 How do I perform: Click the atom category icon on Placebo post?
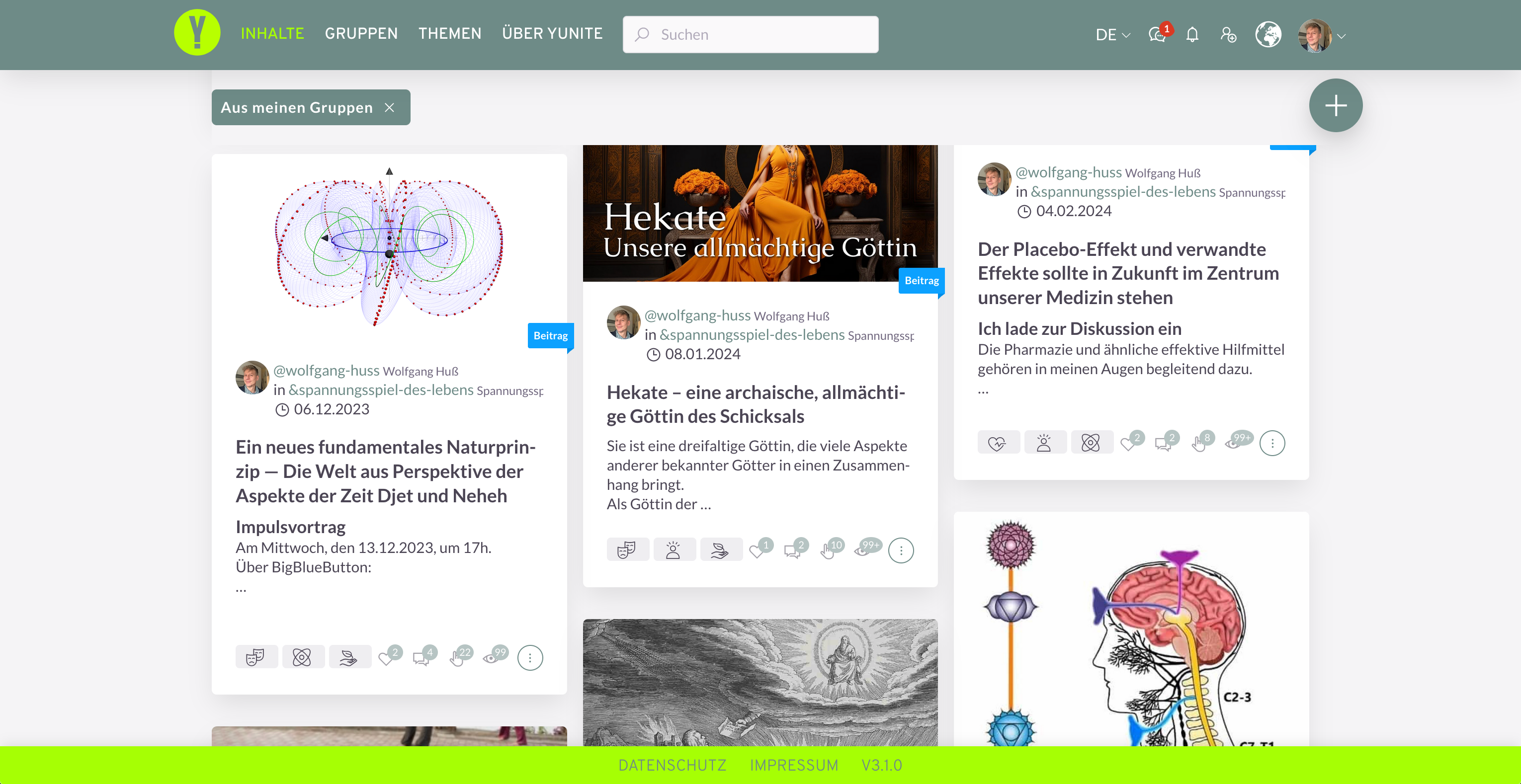click(x=1091, y=442)
